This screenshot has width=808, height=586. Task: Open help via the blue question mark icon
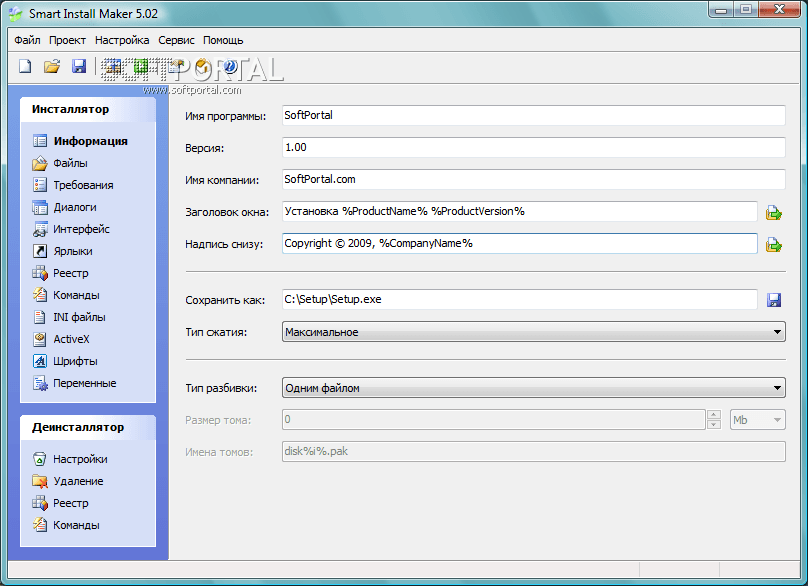pos(230,66)
